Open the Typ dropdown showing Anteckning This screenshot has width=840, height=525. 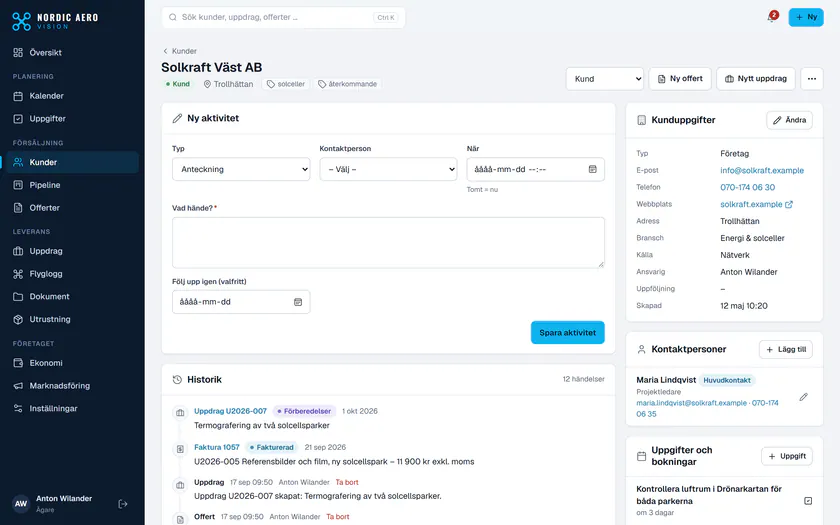coord(241,169)
